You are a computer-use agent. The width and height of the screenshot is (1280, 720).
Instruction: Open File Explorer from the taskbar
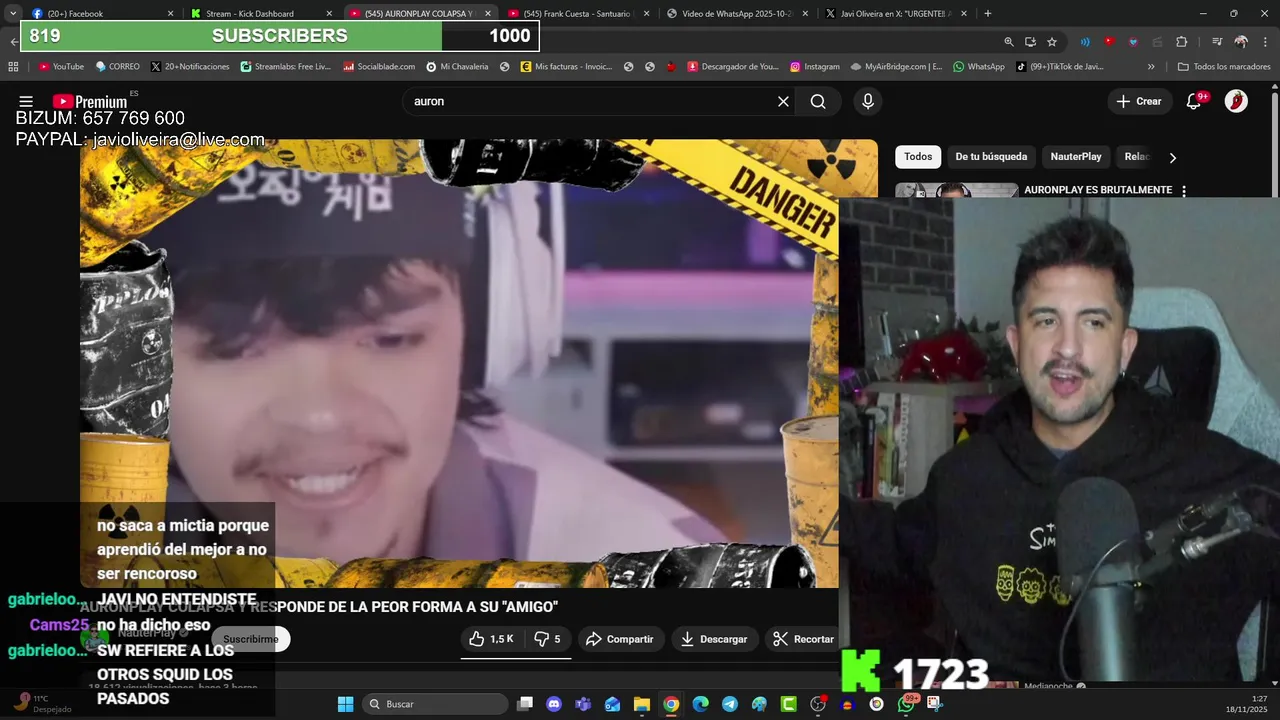[x=642, y=704]
